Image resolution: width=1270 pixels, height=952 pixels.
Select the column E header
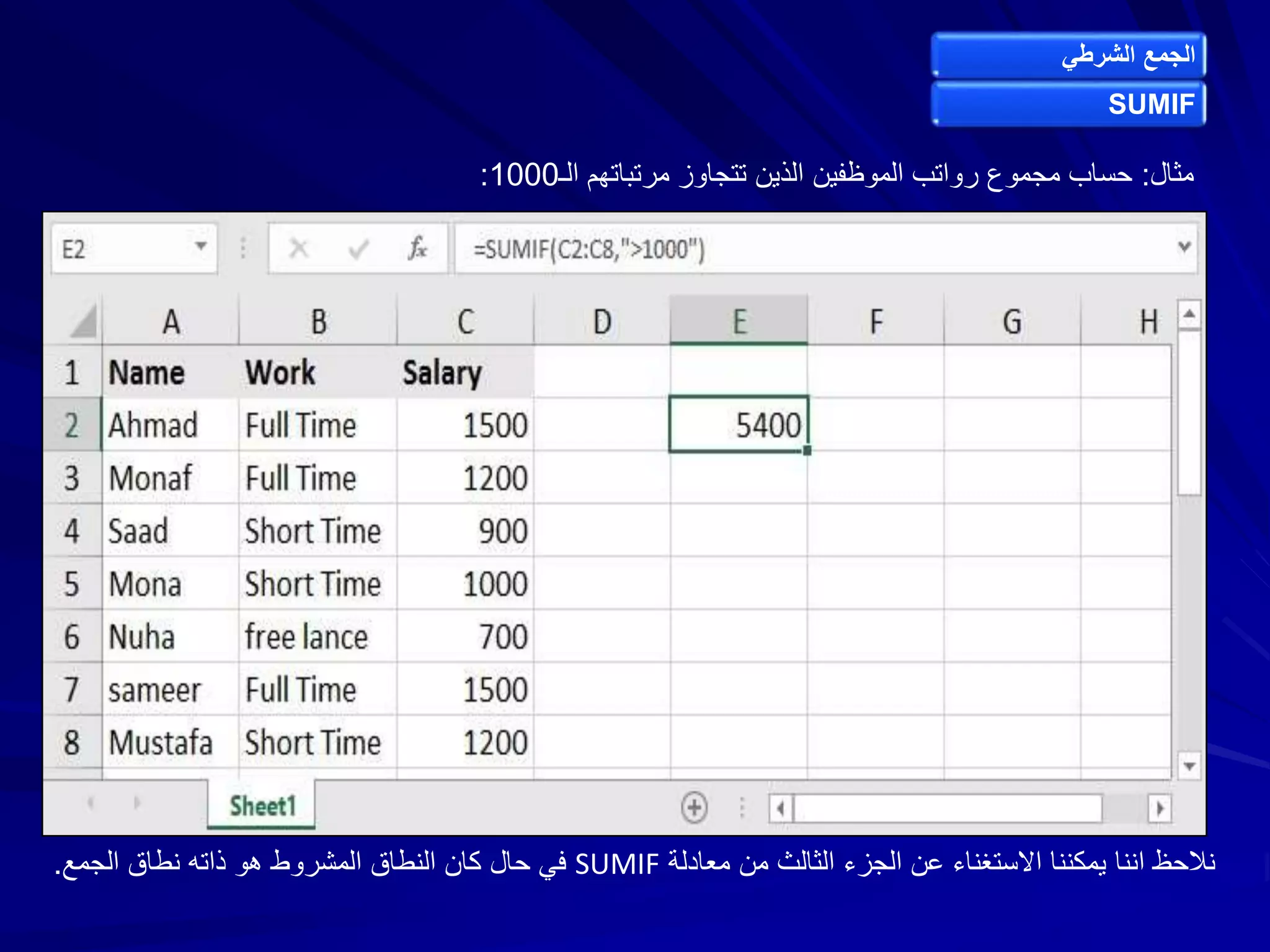point(739,321)
